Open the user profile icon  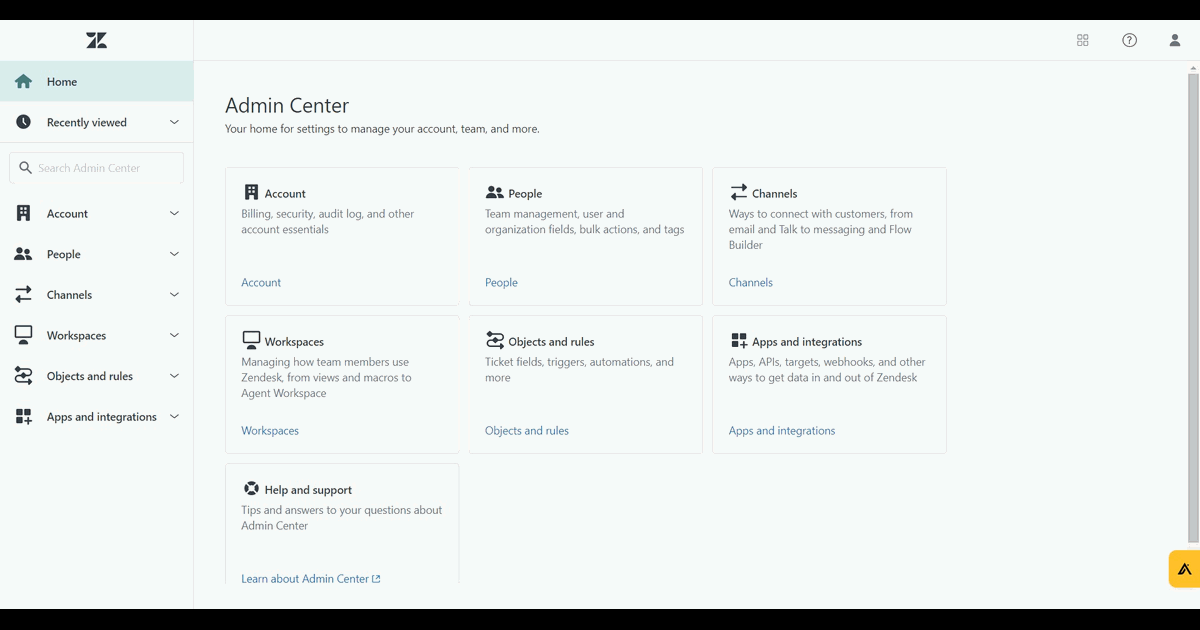[x=1175, y=40]
